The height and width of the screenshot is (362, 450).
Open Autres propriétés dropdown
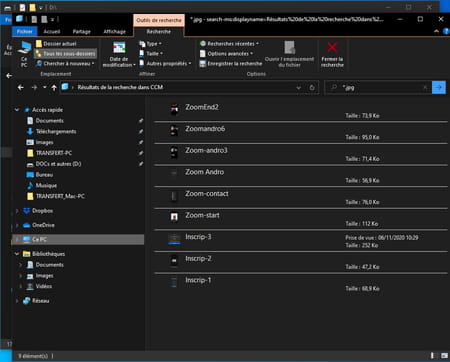(x=165, y=63)
